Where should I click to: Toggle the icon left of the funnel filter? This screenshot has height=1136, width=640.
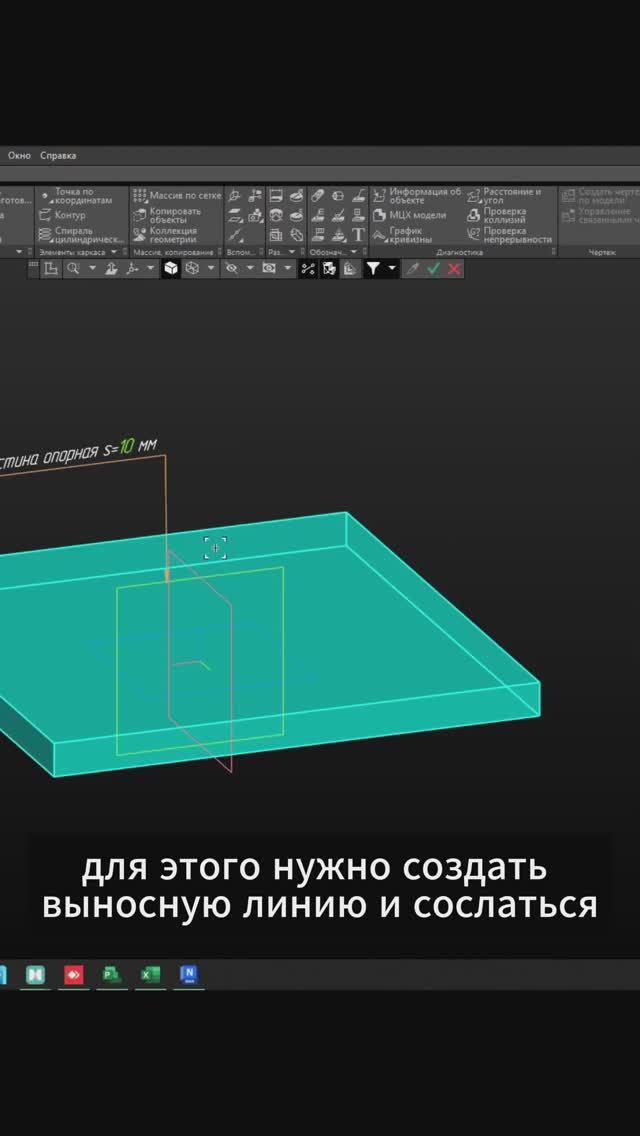(350, 269)
